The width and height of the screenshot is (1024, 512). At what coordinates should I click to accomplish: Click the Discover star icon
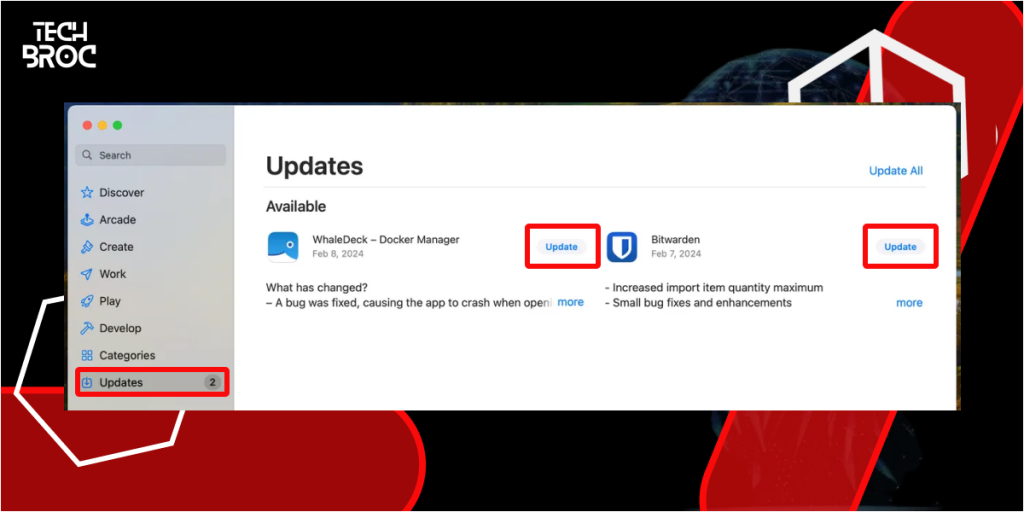coord(87,193)
